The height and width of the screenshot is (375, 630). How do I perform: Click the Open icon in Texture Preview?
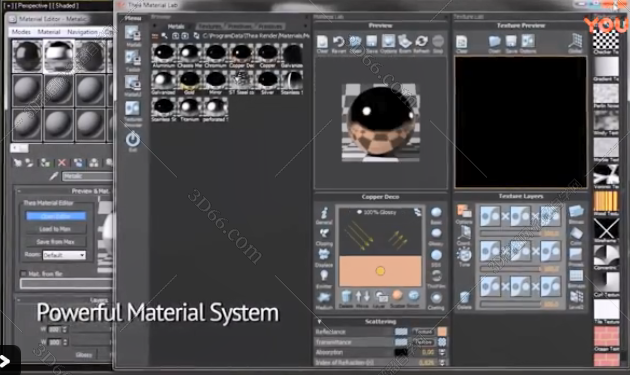(x=495, y=42)
